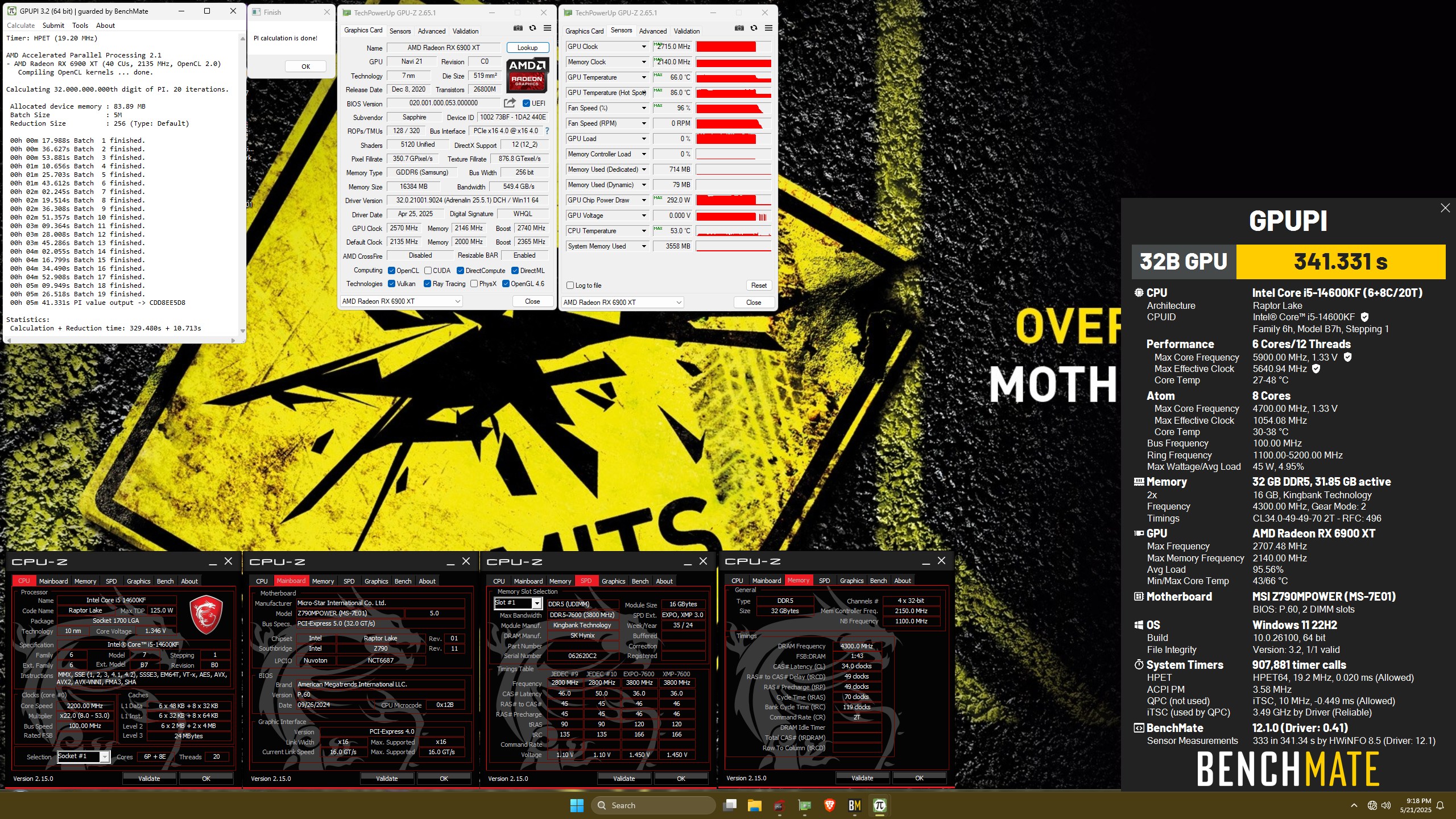Image resolution: width=1456 pixels, height=819 pixels.
Task: Click the GPU Clock sensor history graph
Action: click(734, 47)
